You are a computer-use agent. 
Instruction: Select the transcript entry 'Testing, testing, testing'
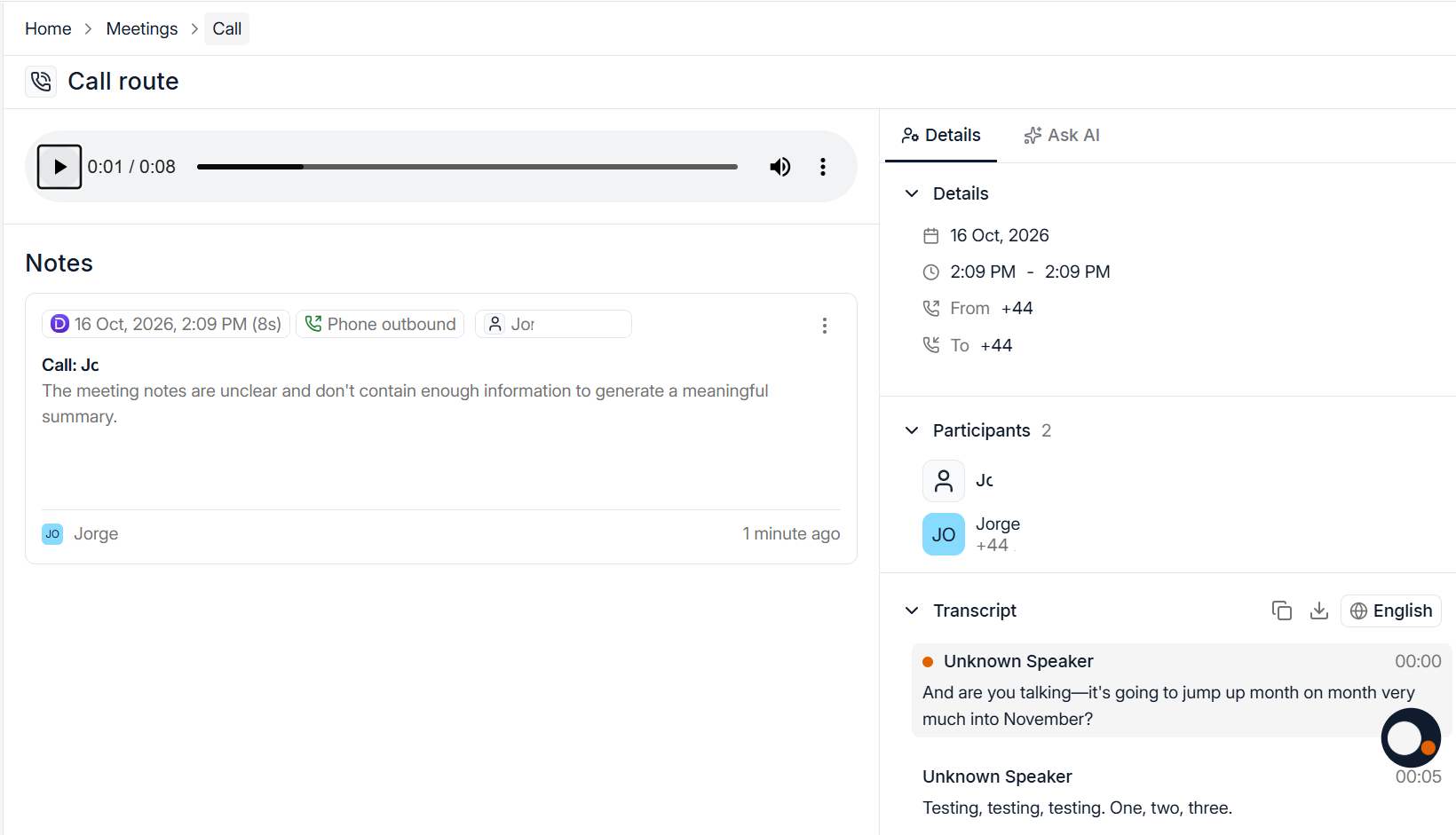1182,792
